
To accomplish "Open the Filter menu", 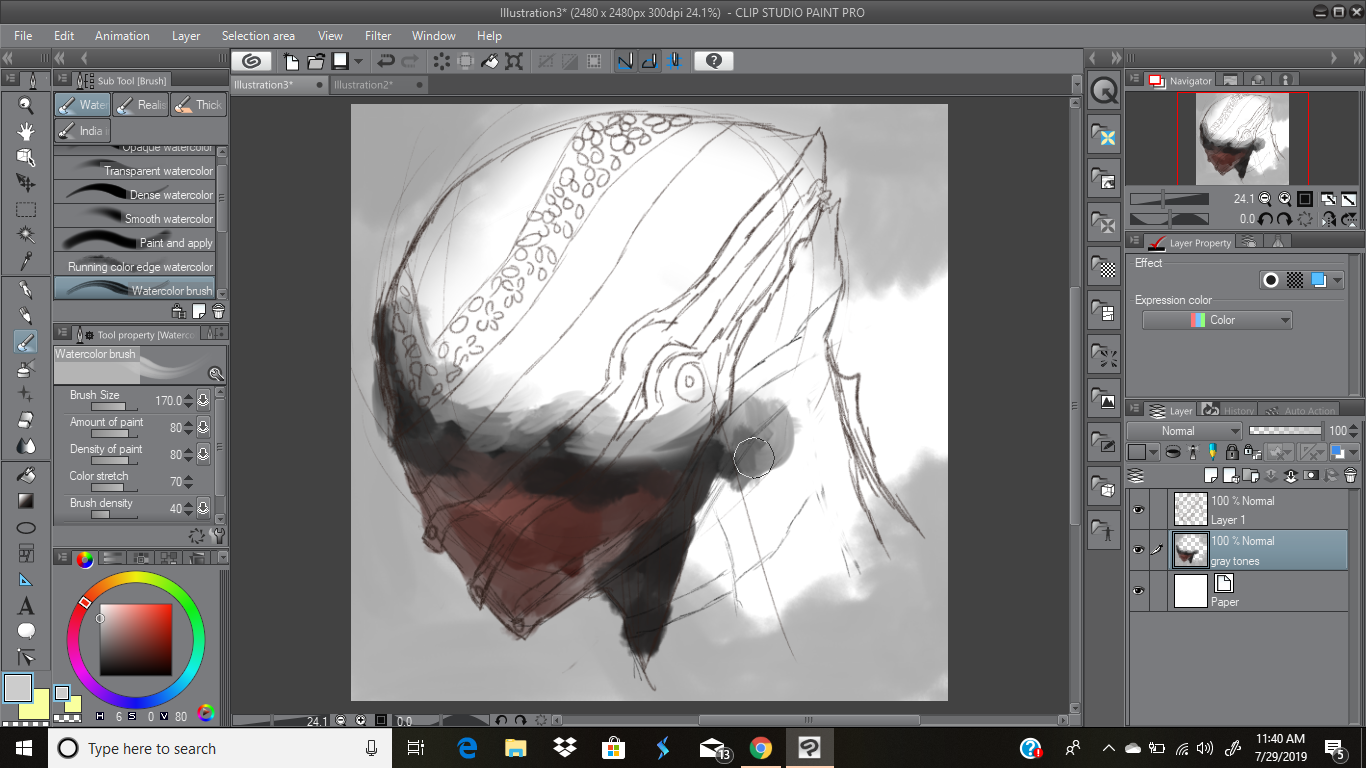I will pos(378,36).
